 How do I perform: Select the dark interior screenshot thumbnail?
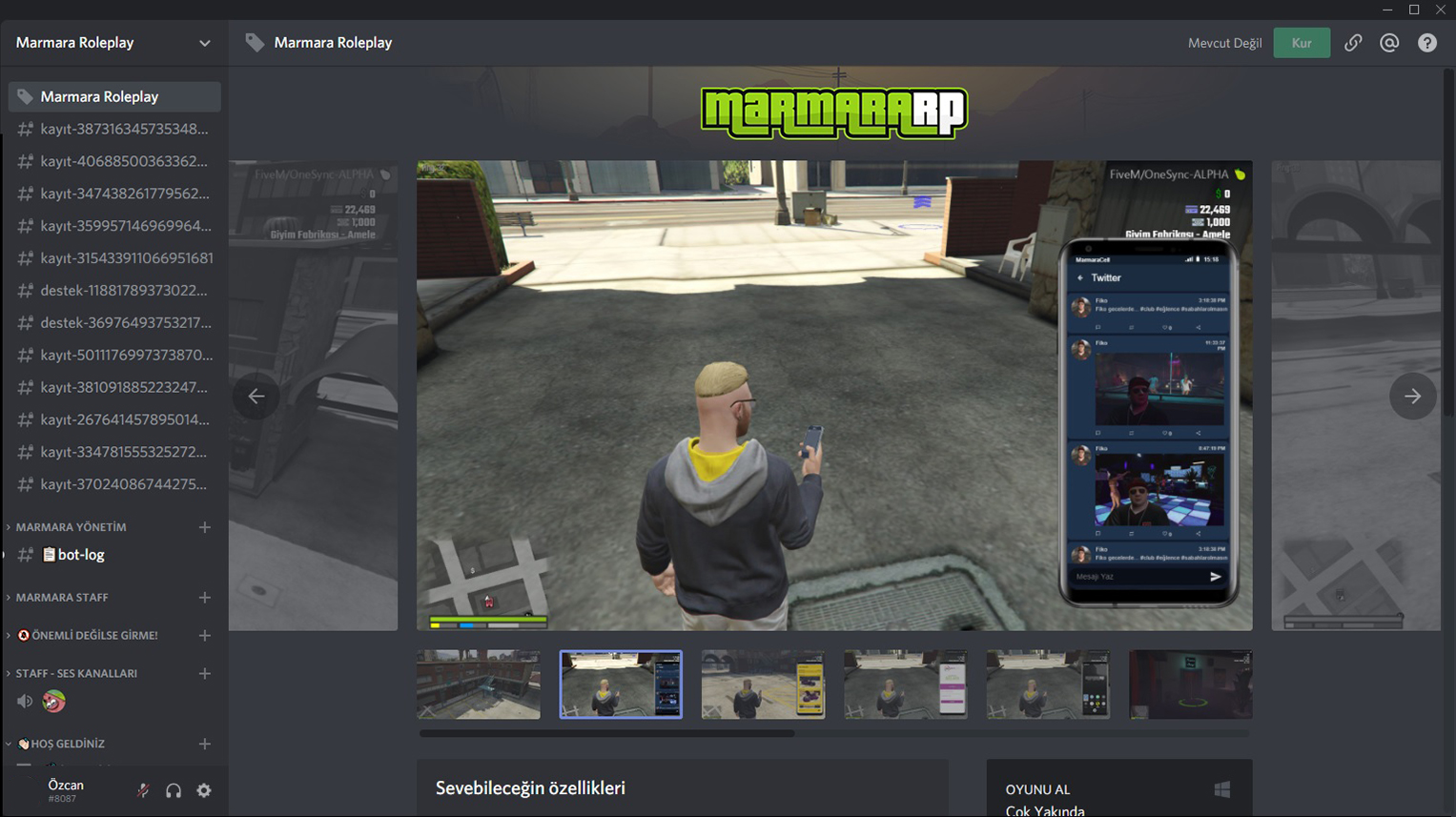click(x=1190, y=684)
